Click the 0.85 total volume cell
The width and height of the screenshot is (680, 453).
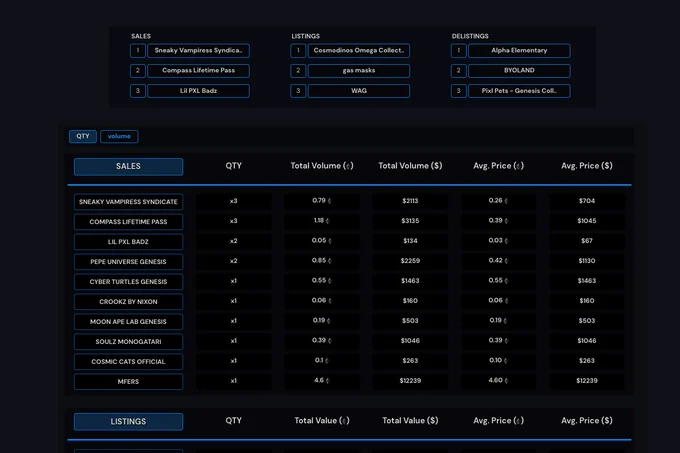(x=322, y=261)
